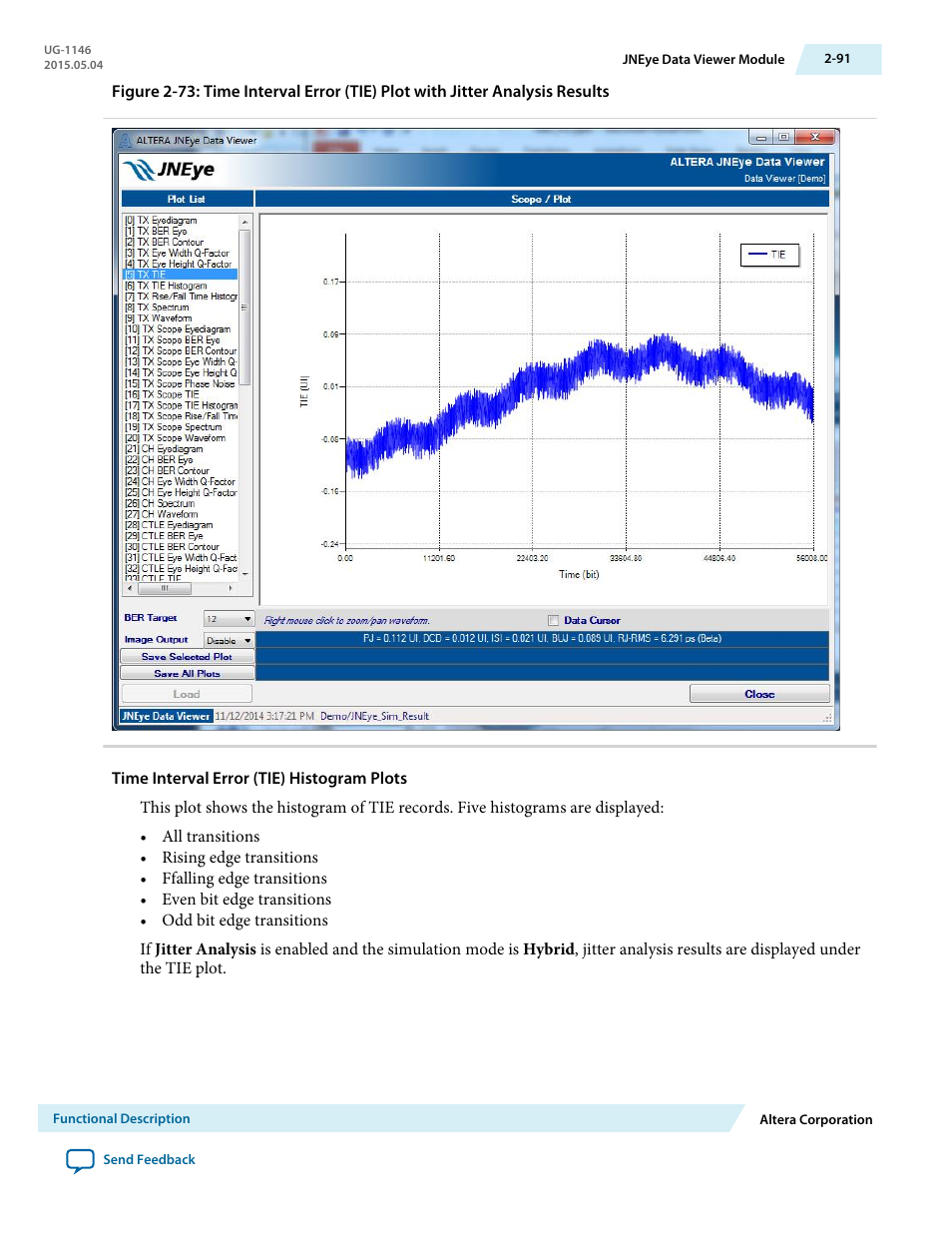Select [29] CTLE BER Eye plot

point(164,536)
